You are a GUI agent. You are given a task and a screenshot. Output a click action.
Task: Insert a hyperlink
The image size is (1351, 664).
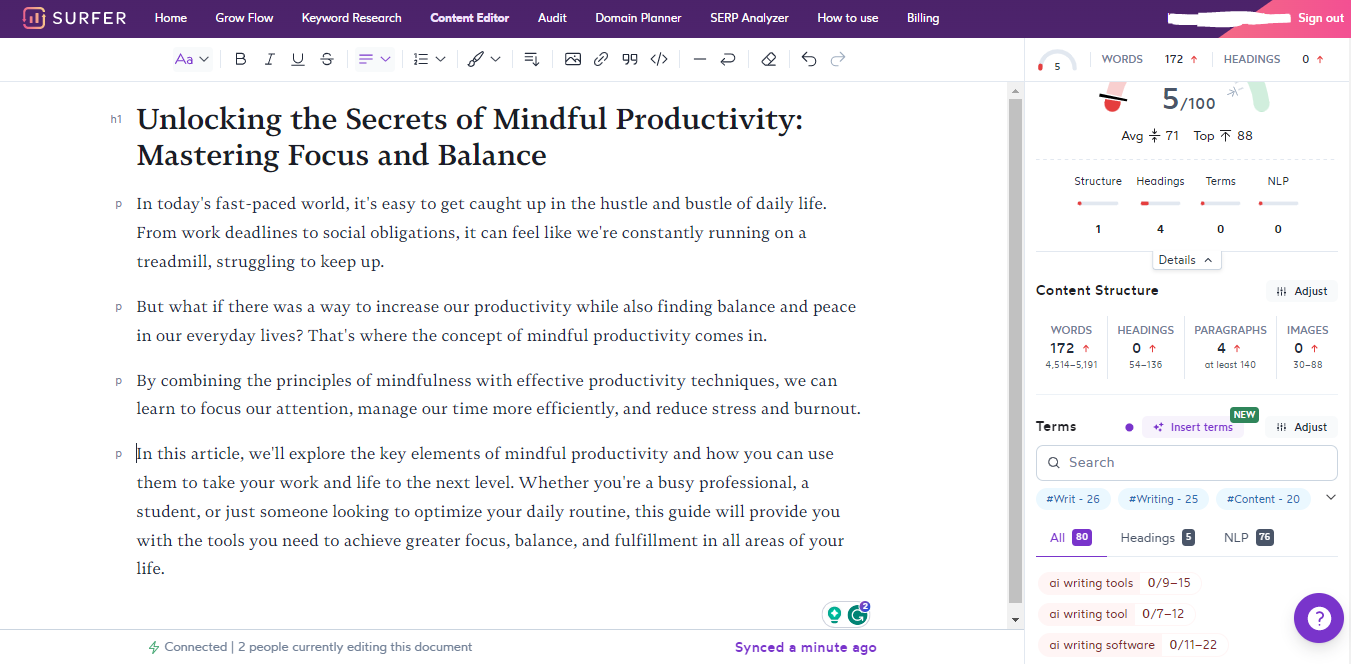point(600,59)
